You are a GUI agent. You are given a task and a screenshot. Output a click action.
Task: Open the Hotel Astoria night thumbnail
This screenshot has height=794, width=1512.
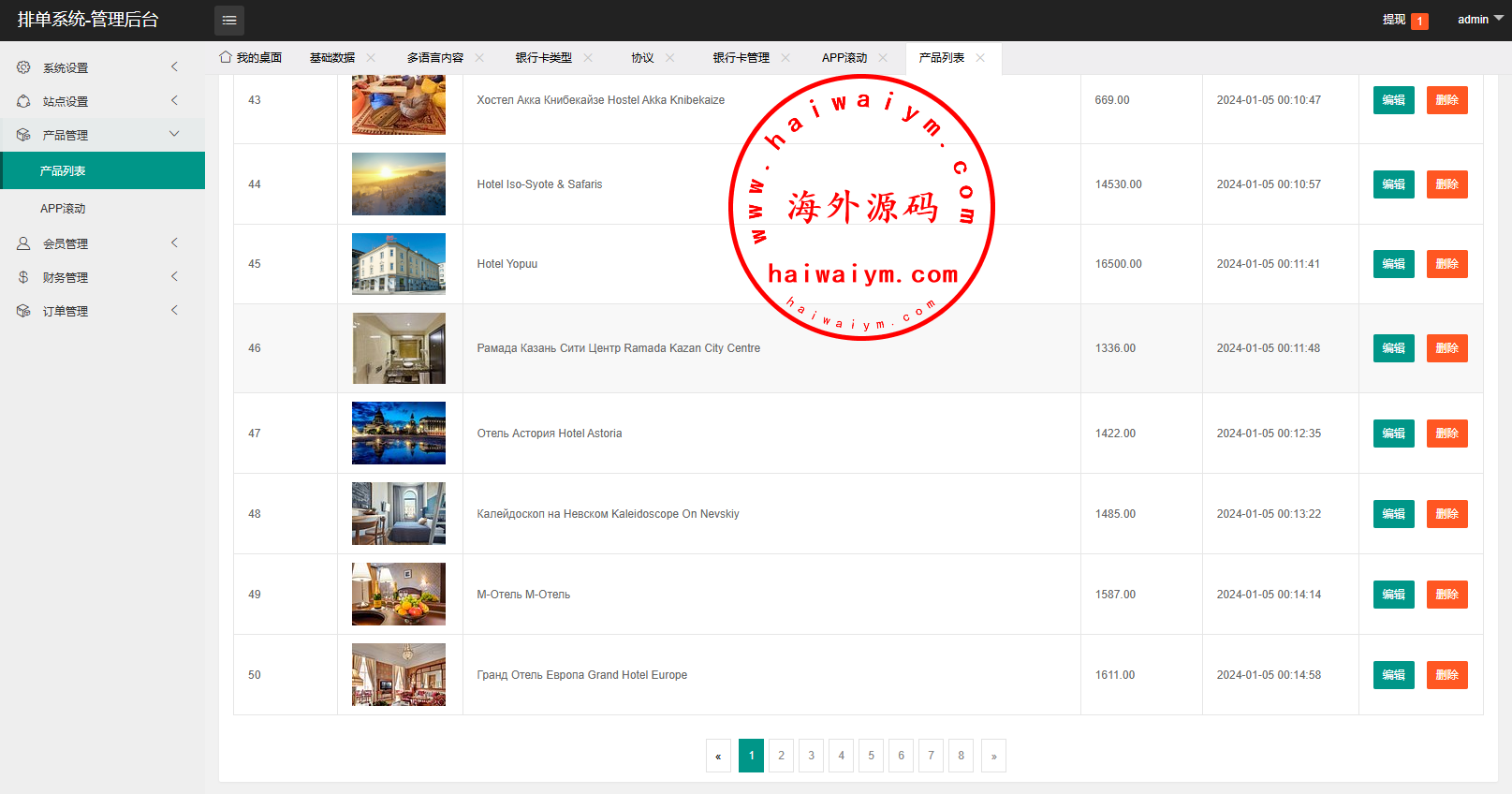[399, 434]
